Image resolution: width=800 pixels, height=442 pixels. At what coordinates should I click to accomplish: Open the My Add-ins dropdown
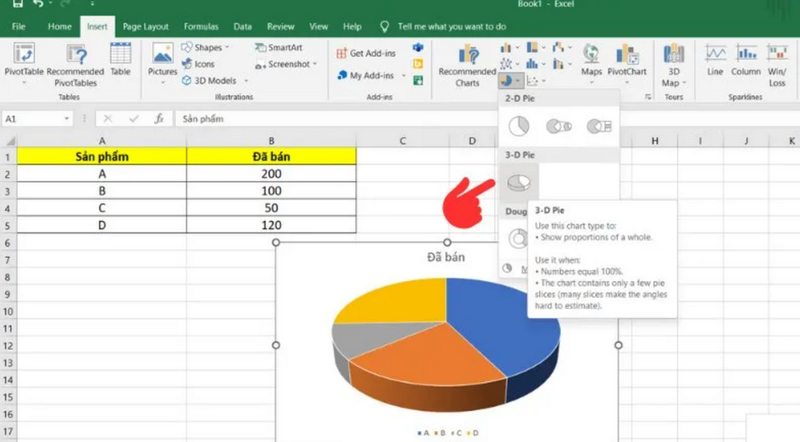tap(404, 76)
